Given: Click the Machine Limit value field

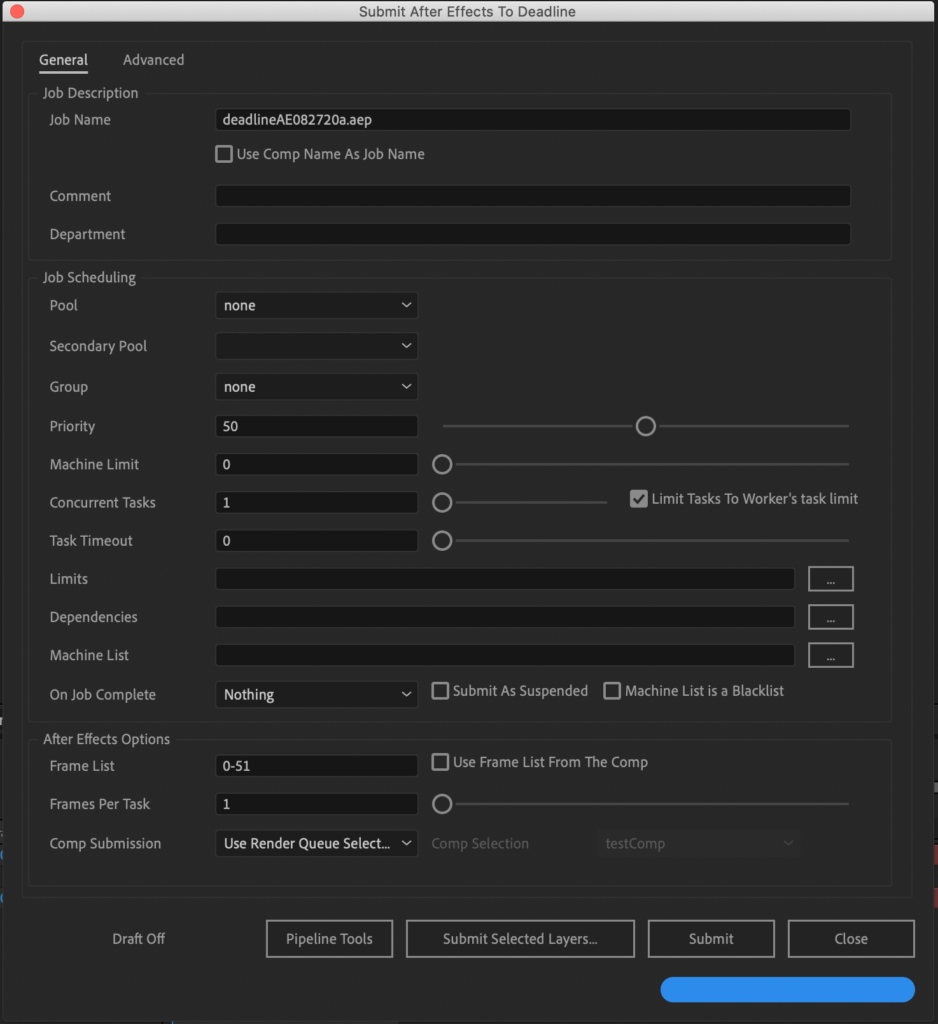Looking at the screenshot, I should point(317,464).
